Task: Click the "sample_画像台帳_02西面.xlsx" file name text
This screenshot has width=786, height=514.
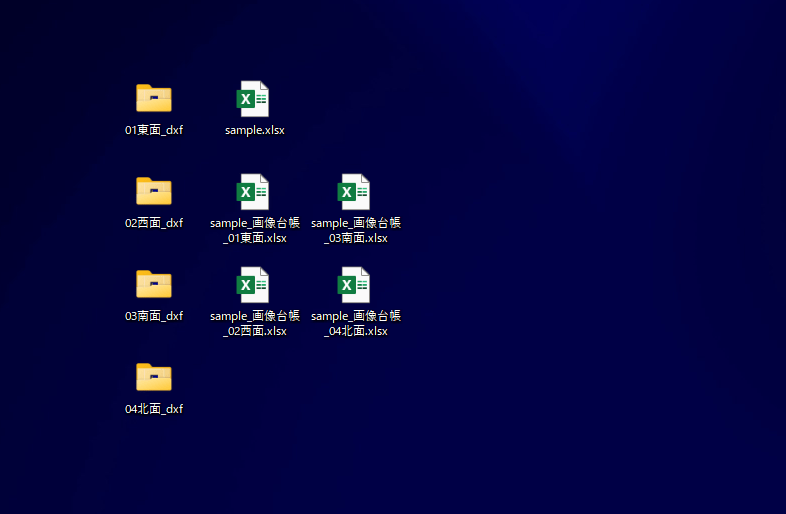Action: coord(255,323)
